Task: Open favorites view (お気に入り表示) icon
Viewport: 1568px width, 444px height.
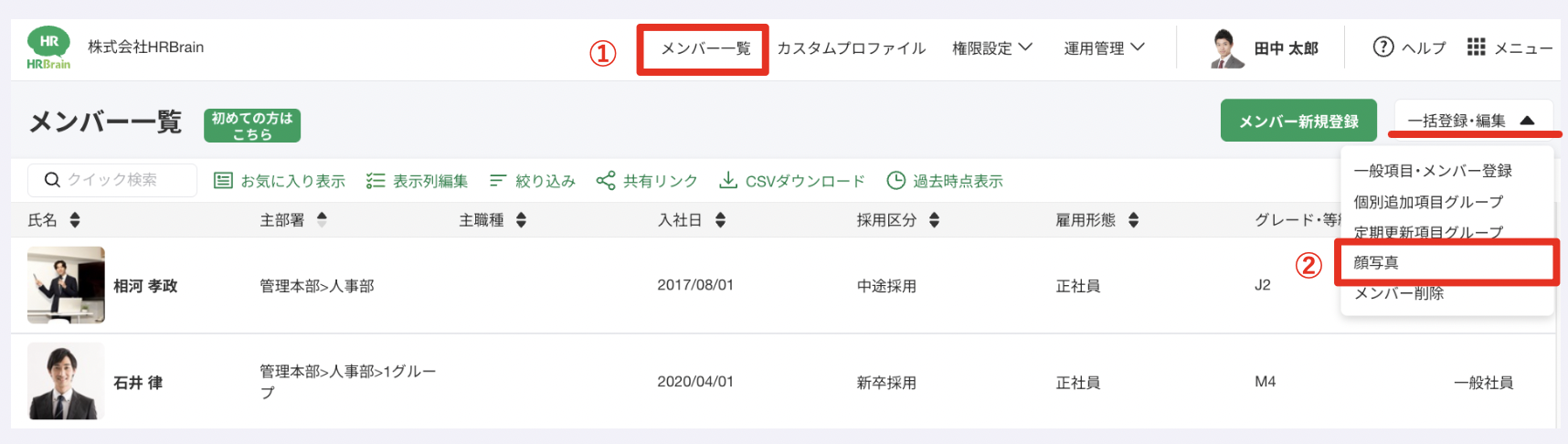Action: click(223, 181)
